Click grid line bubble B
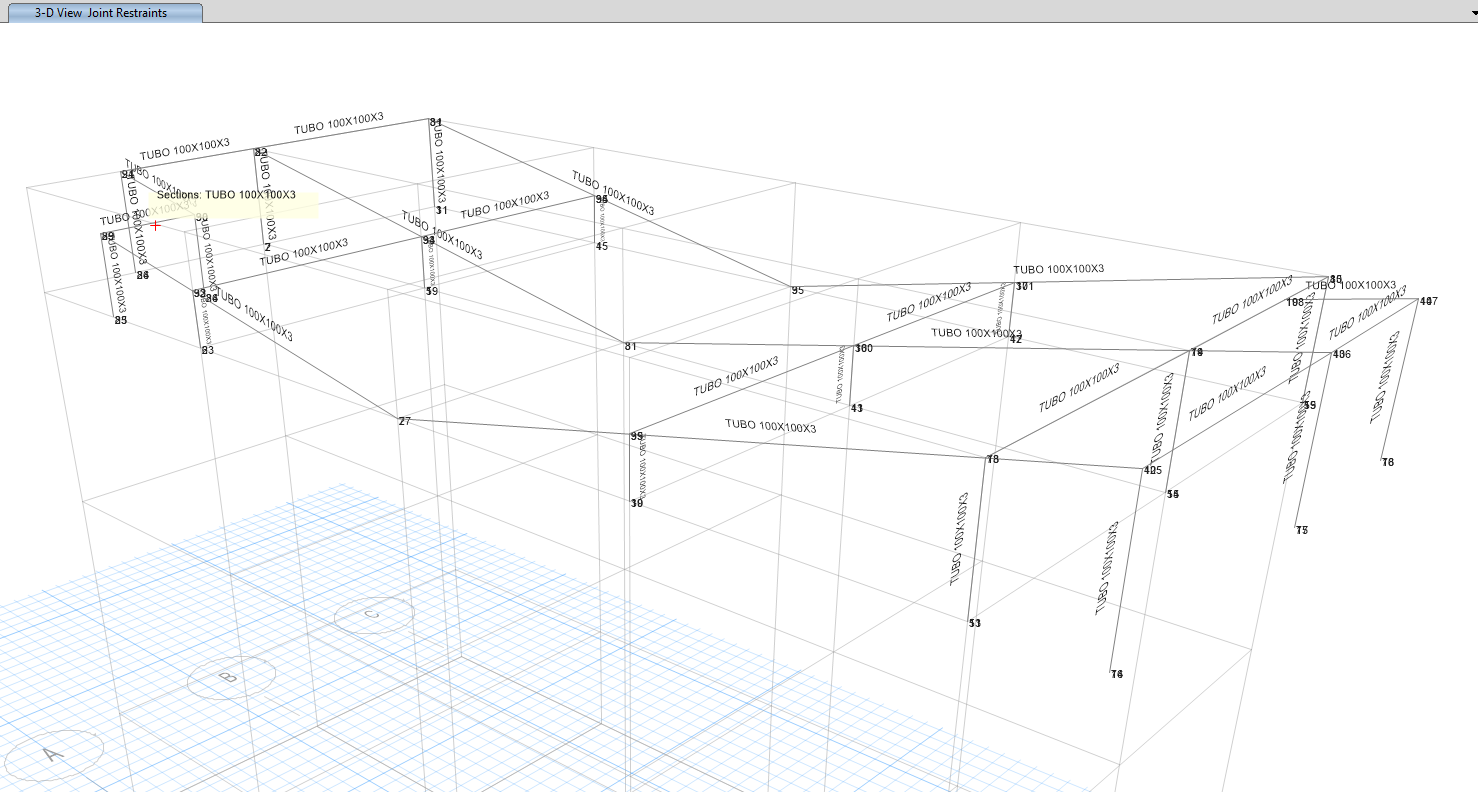This screenshot has width=1478, height=792. pyautogui.click(x=229, y=679)
